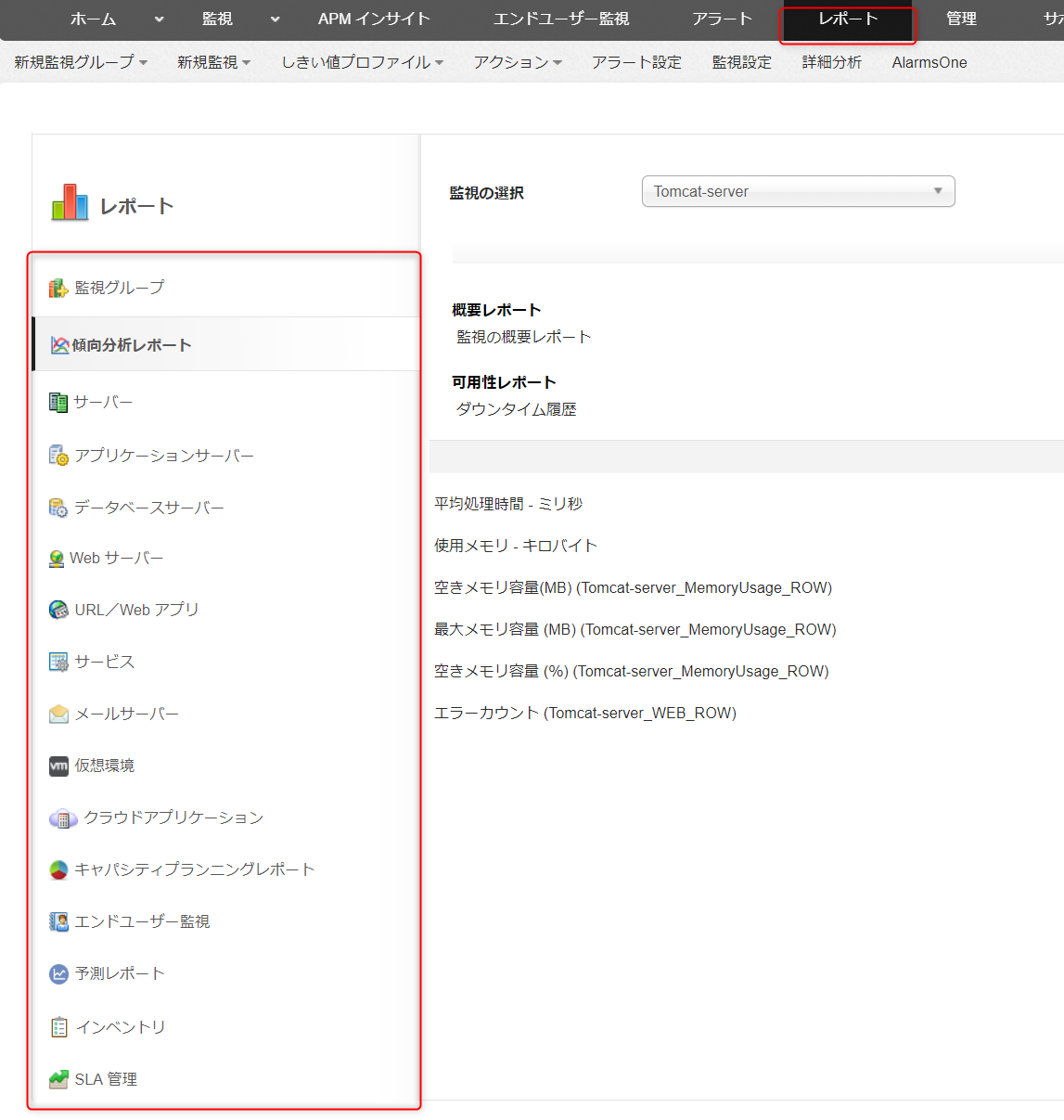Select アプリケーションサーバー text in sidebar

point(164,456)
